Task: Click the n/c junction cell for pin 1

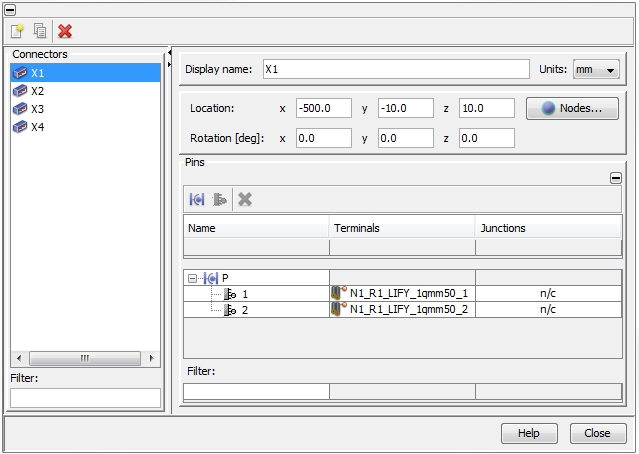Action: (x=548, y=293)
